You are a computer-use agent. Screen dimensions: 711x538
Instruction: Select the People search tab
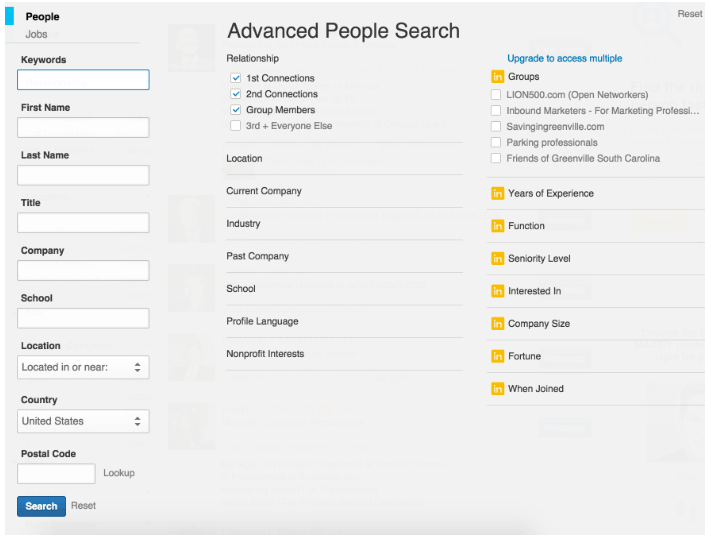pos(42,17)
